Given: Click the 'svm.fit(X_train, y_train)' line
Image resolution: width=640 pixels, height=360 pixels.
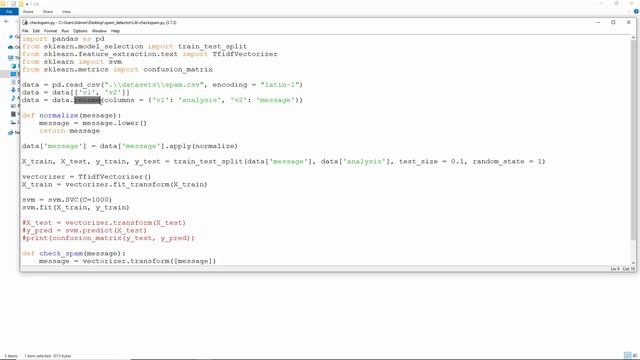Looking at the screenshot, I should coord(76,207).
